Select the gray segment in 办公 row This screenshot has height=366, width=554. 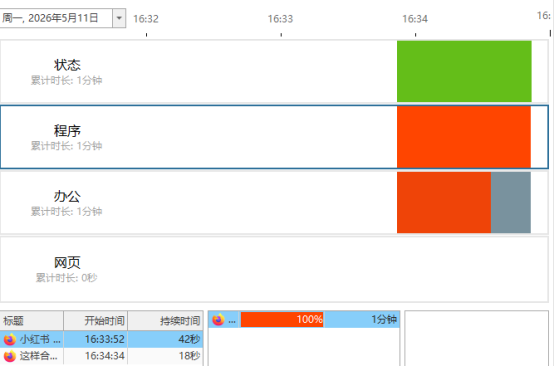click(x=511, y=202)
